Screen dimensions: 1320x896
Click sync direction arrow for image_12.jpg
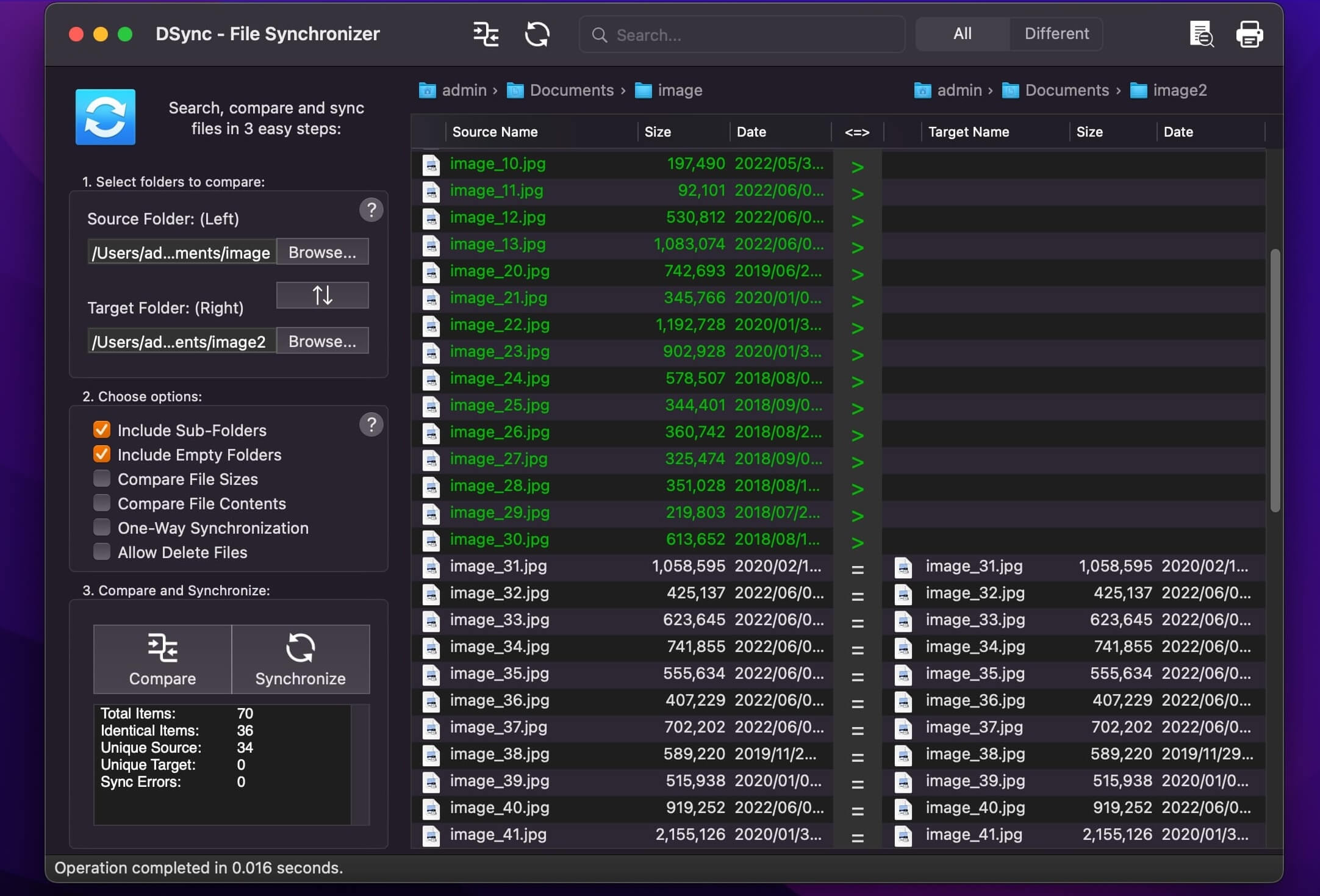click(x=857, y=220)
